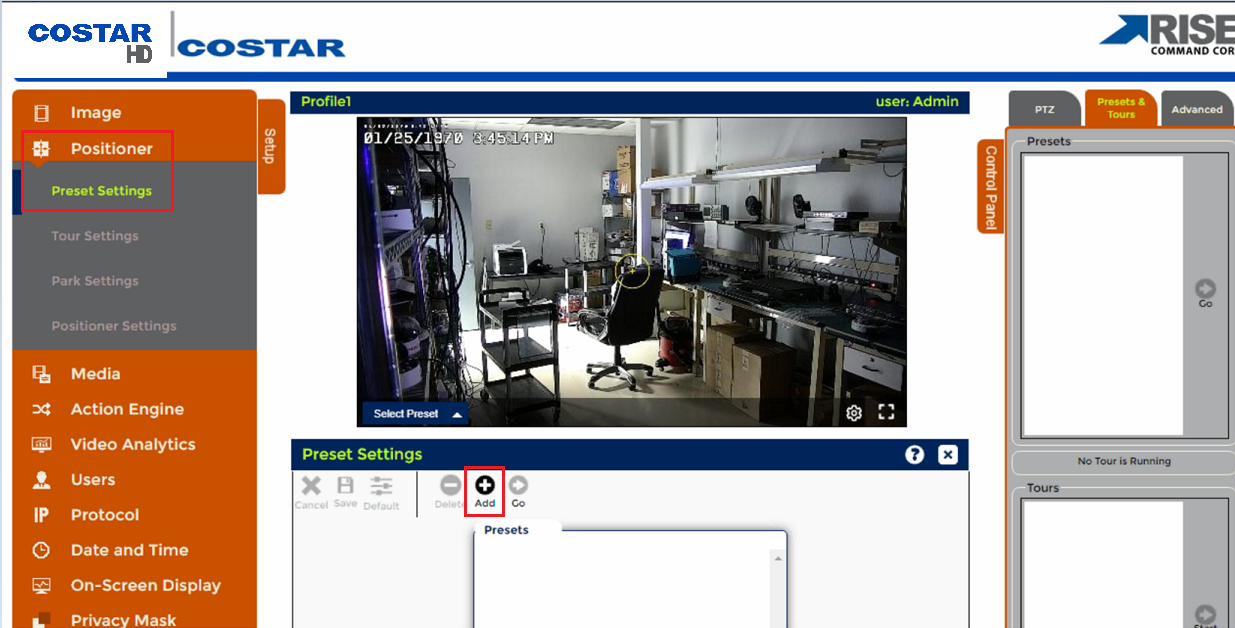Click the Add preset plus icon

[x=485, y=485]
